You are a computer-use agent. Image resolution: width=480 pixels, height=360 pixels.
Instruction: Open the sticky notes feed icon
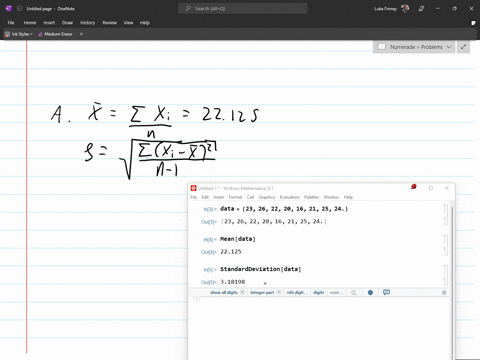pos(473,23)
